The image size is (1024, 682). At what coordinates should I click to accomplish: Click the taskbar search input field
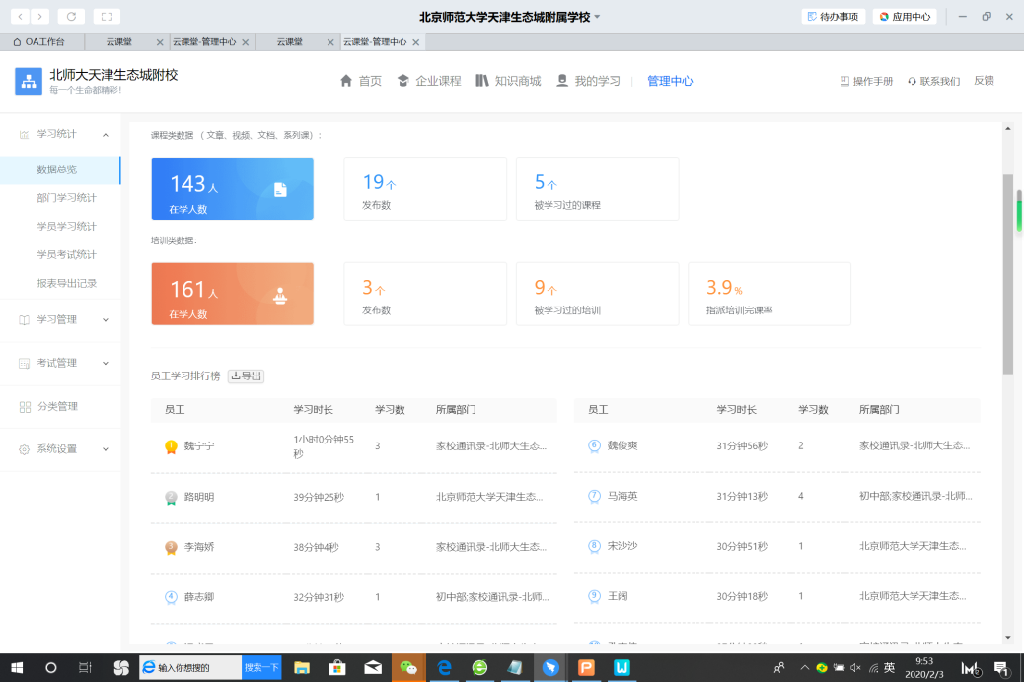pos(191,668)
